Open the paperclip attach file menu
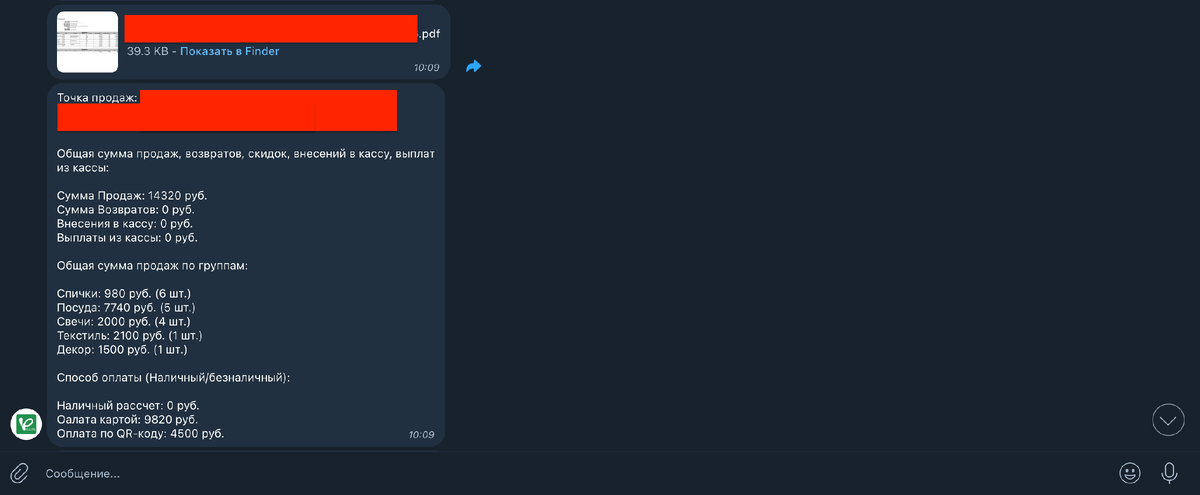Image resolution: width=1200 pixels, height=495 pixels. pyautogui.click(x=19, y=472)
